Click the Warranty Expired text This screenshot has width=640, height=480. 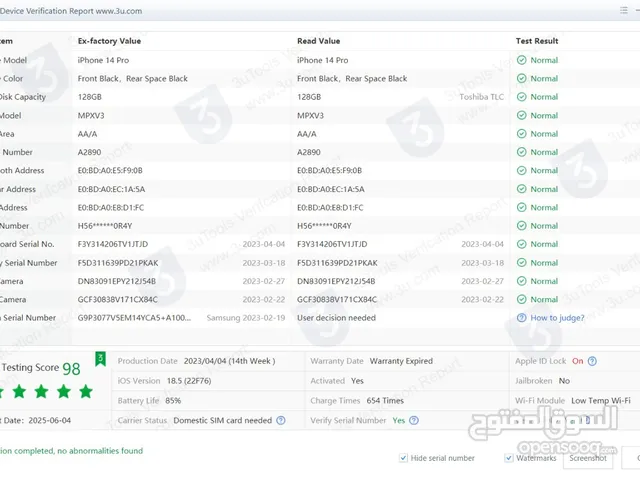click(401, 361)
